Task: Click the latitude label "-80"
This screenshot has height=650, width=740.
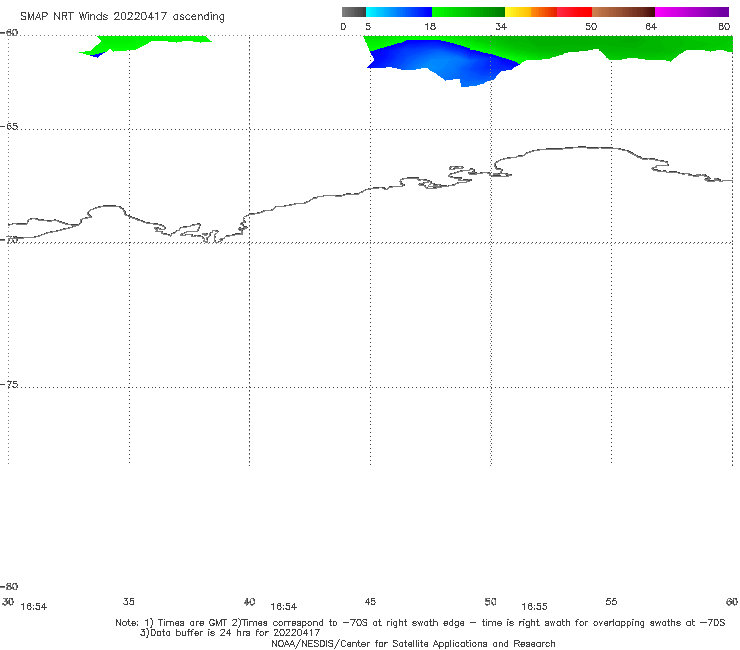Action: 9,587
